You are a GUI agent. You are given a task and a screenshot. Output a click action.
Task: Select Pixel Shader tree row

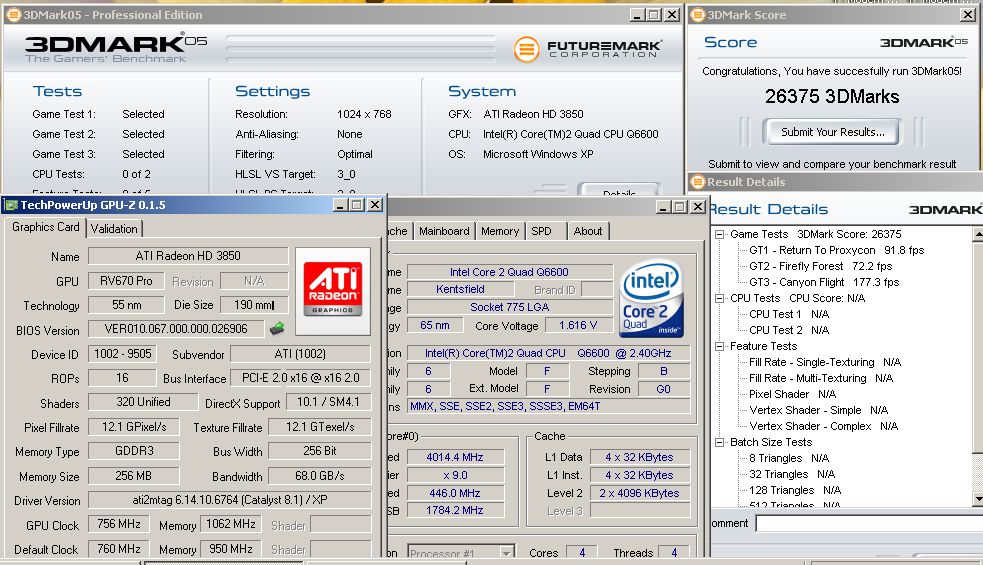click(792, 394)
